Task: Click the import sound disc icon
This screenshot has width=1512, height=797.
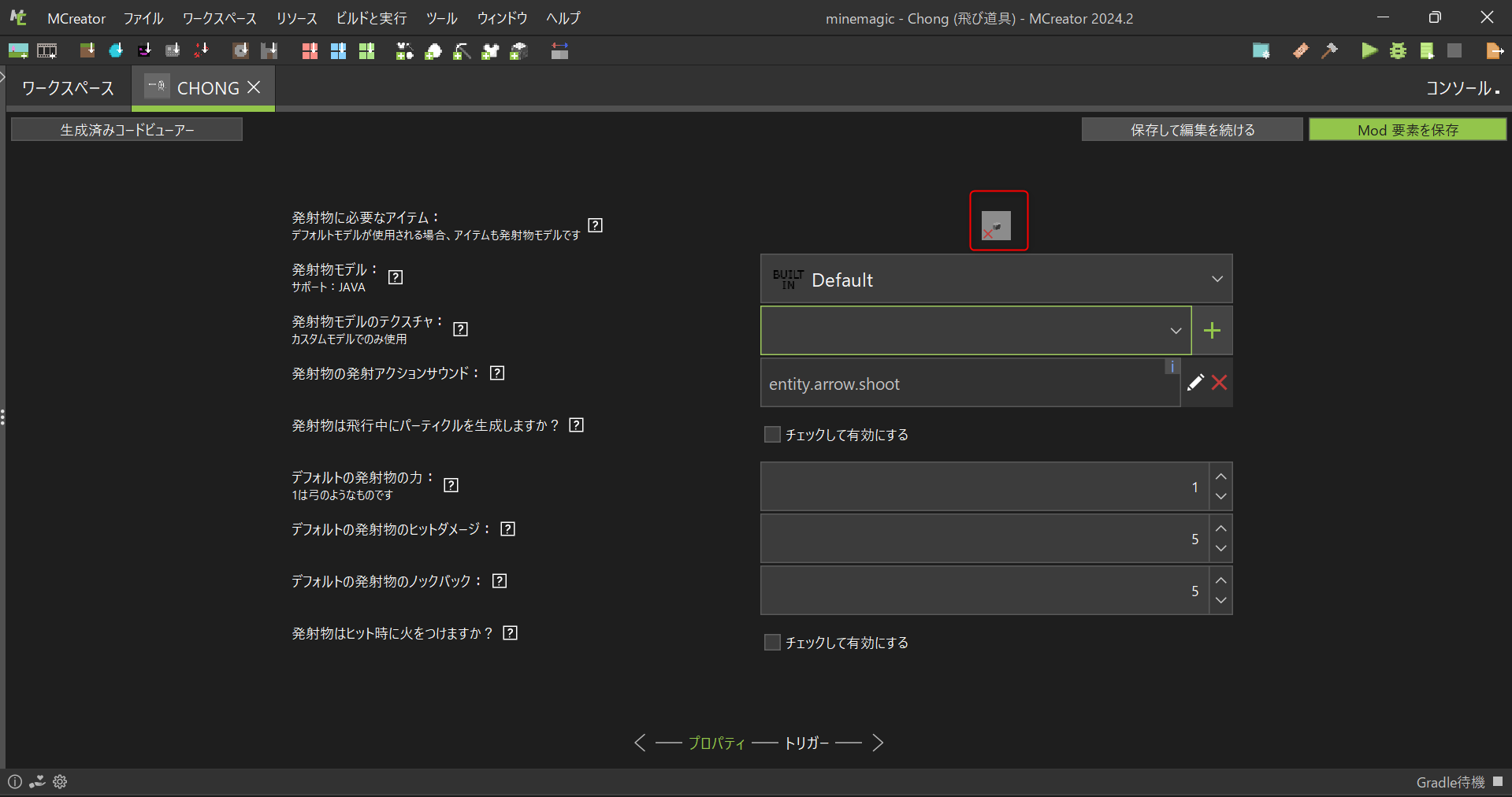Action: [240, 51]
